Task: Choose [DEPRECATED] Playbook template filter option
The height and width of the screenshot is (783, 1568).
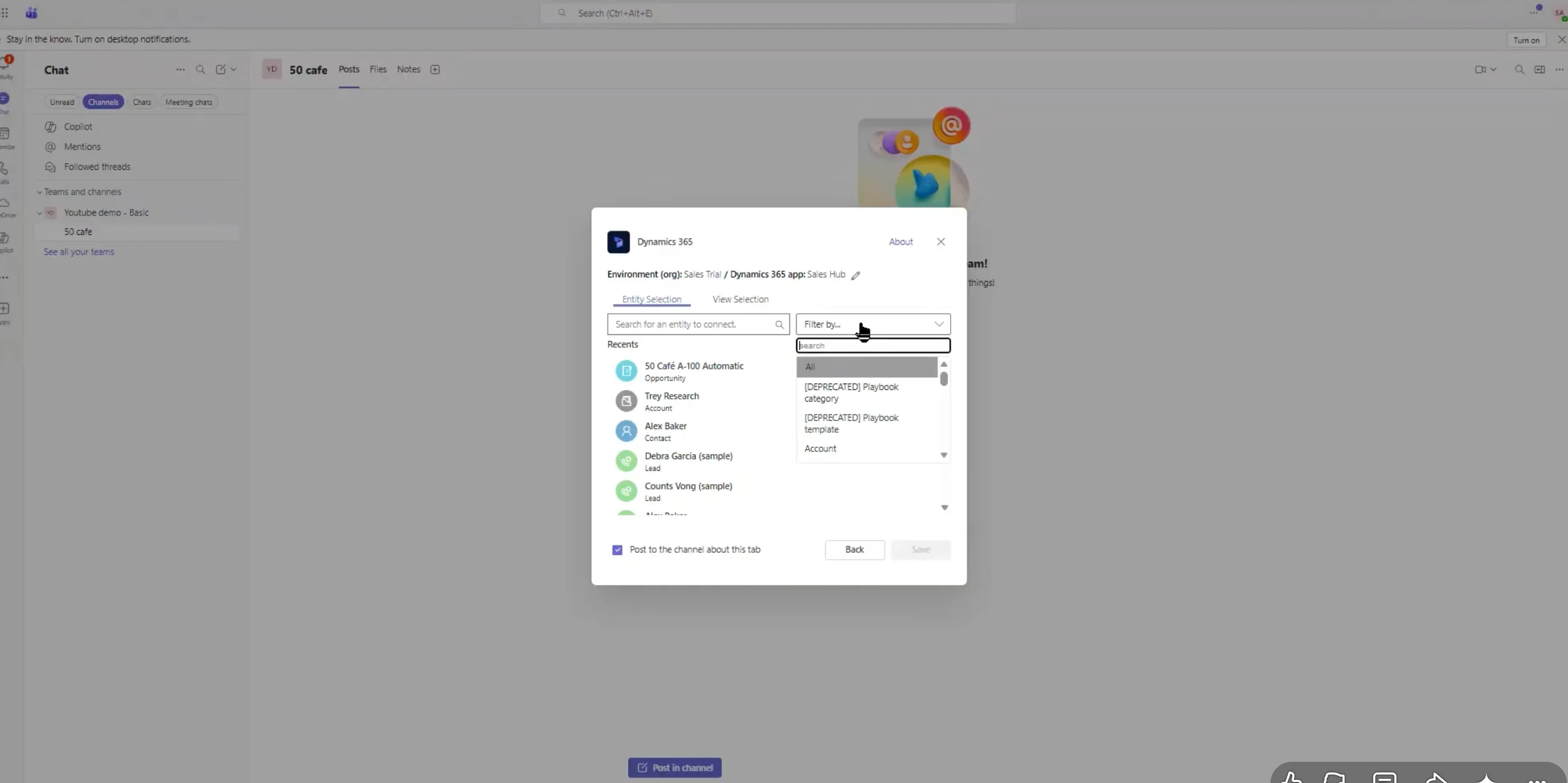Action: point(867,423)
